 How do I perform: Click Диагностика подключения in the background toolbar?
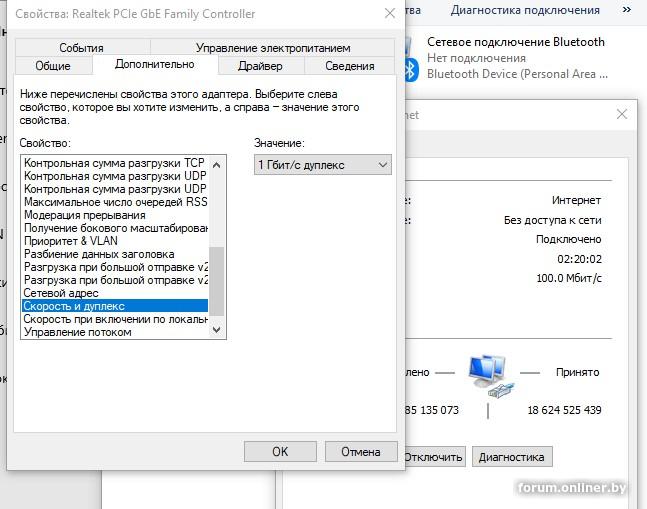pyautogui.click(x=525, y=10)
